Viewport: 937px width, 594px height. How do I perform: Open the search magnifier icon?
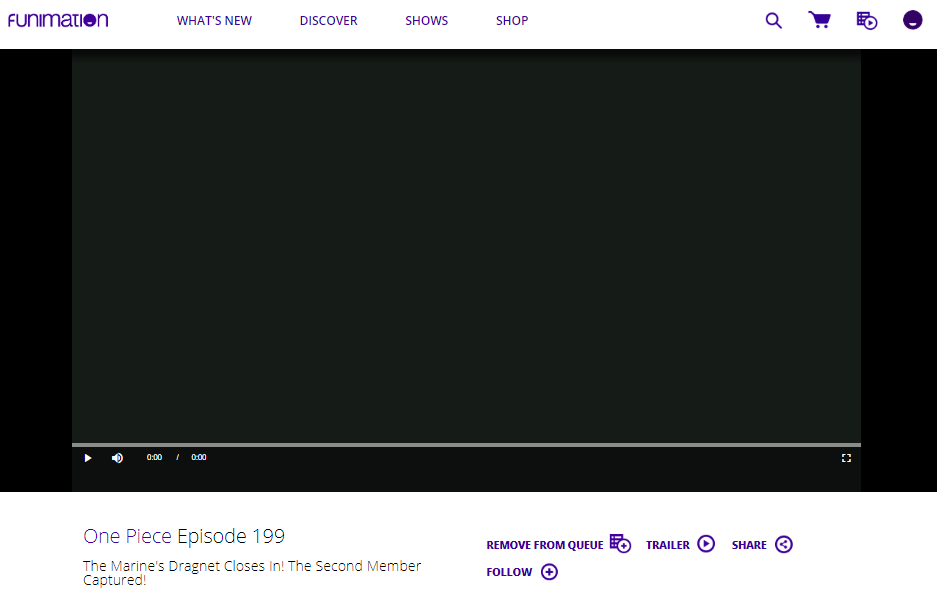pos(774,20)
